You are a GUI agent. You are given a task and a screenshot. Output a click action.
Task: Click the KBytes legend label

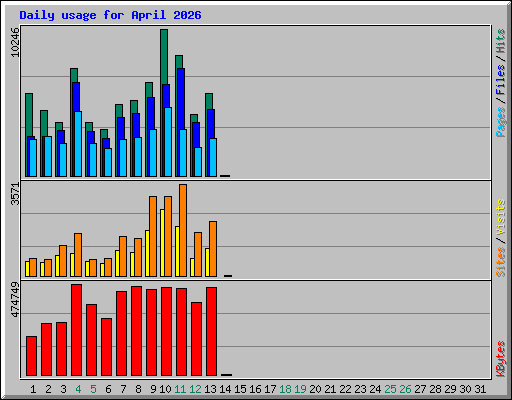tap(501, 359)
